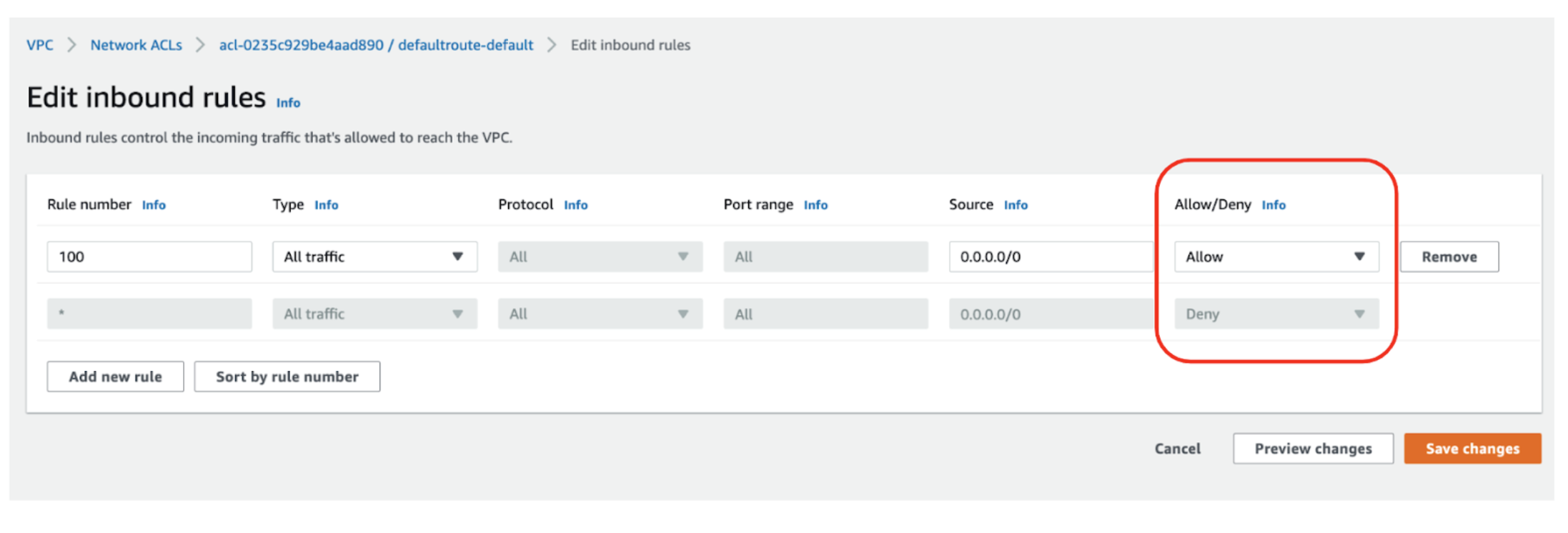Open acl-0235c929be4aad890 / defaultroute-default breadcrumb
This screenshot has width=1568, height=533.
click(x=376, y=44)
